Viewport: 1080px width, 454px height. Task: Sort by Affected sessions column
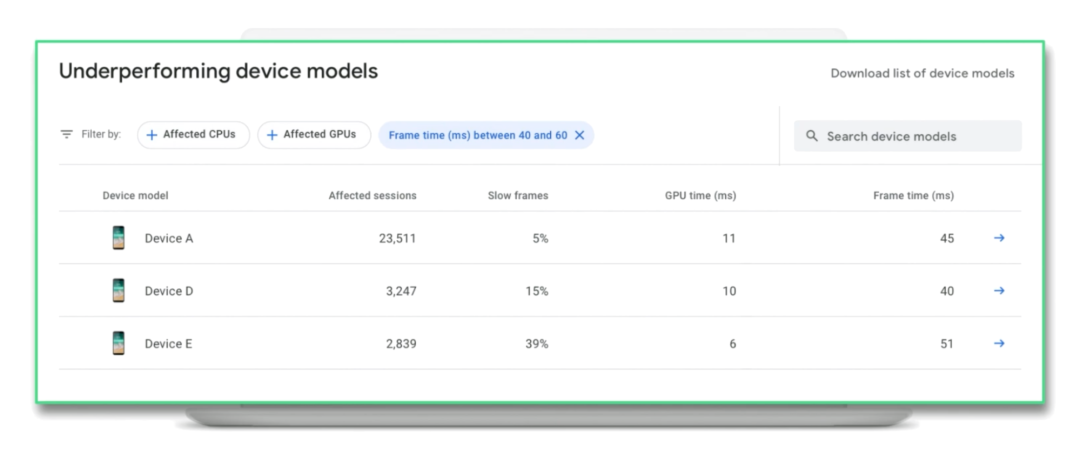(372, 196)
